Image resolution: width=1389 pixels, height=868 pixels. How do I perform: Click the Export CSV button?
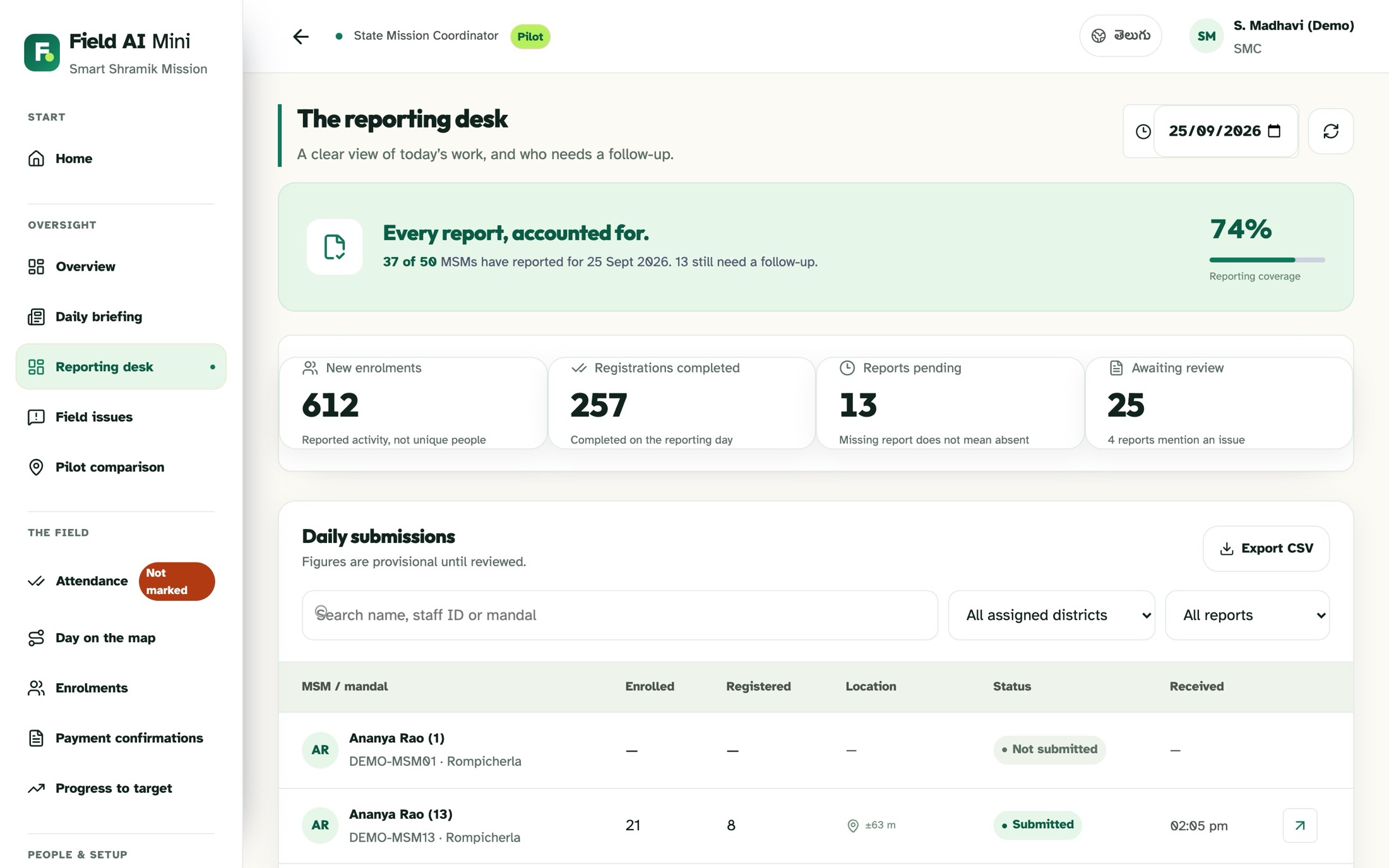pos(1266,549)
